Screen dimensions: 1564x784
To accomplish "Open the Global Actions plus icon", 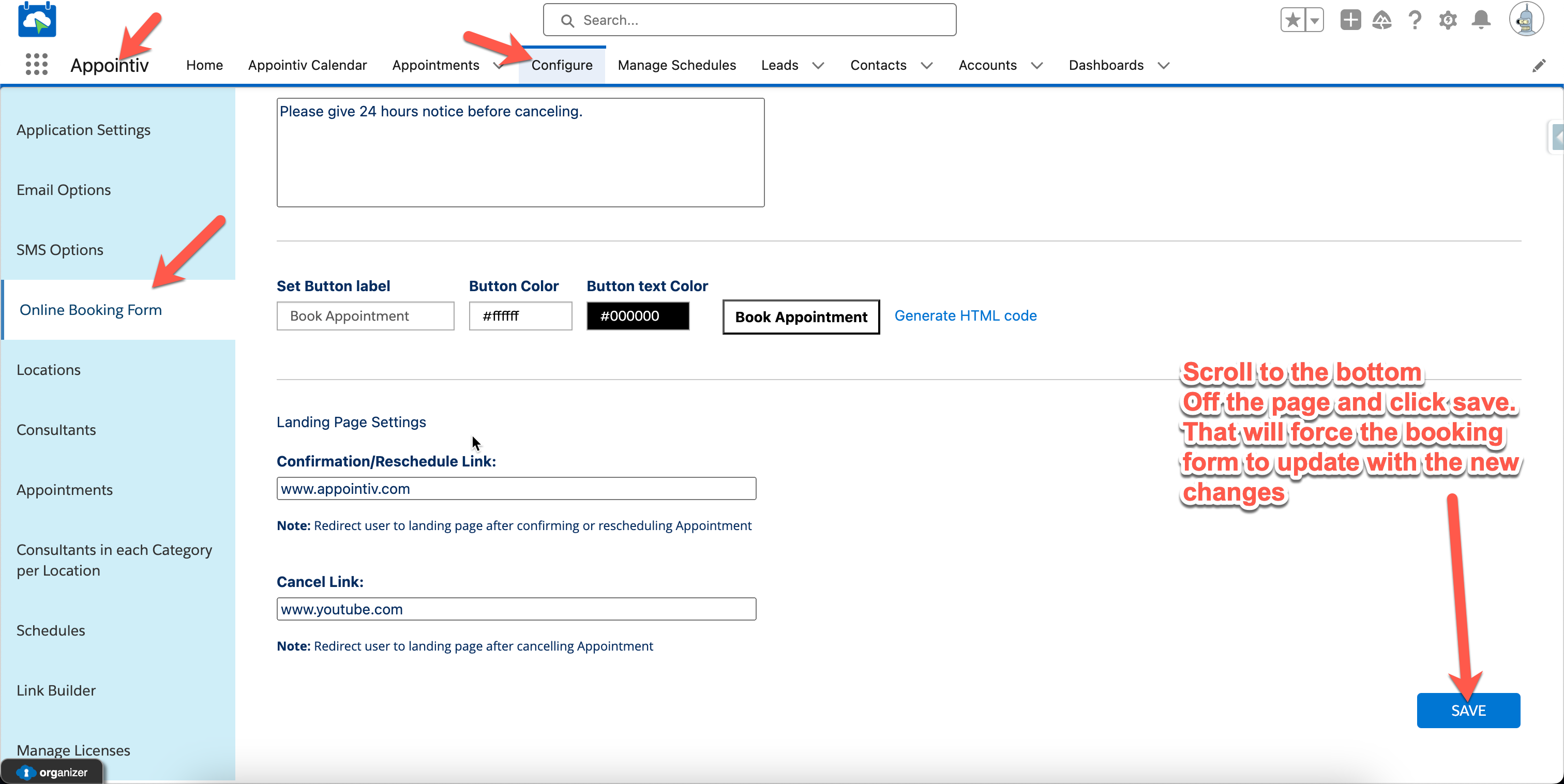I will 1350,20.
